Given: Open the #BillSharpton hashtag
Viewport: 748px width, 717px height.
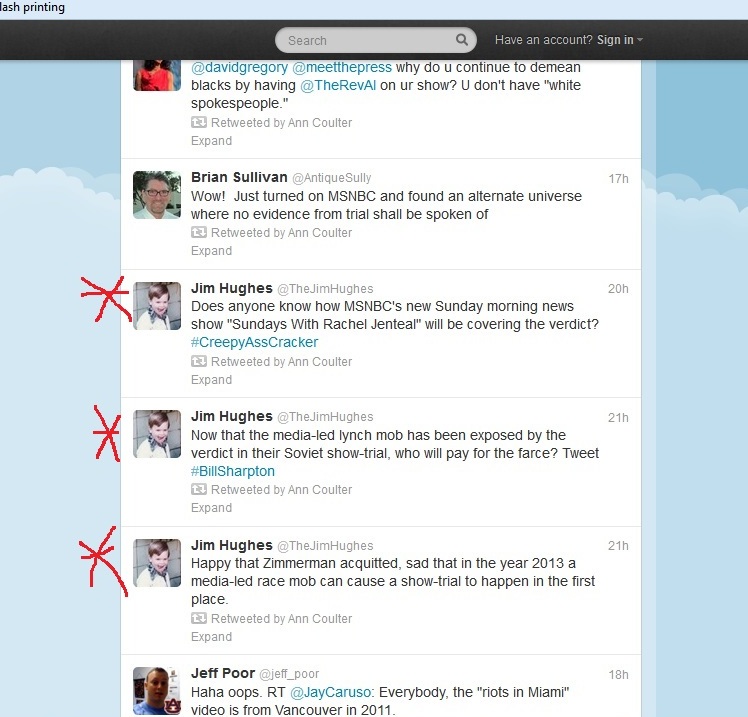Looking at the screenshot, I should 233,471.
